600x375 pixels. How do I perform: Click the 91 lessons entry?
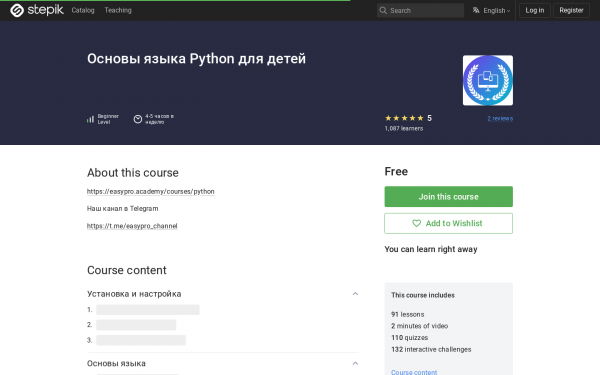408,315
